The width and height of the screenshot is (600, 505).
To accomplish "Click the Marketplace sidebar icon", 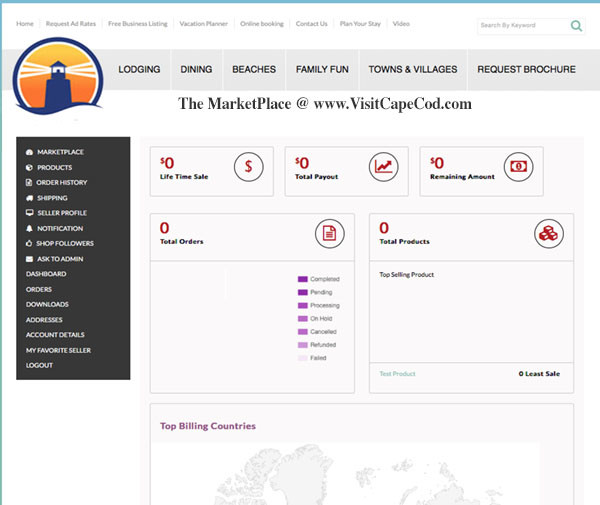I will point(29,152).
